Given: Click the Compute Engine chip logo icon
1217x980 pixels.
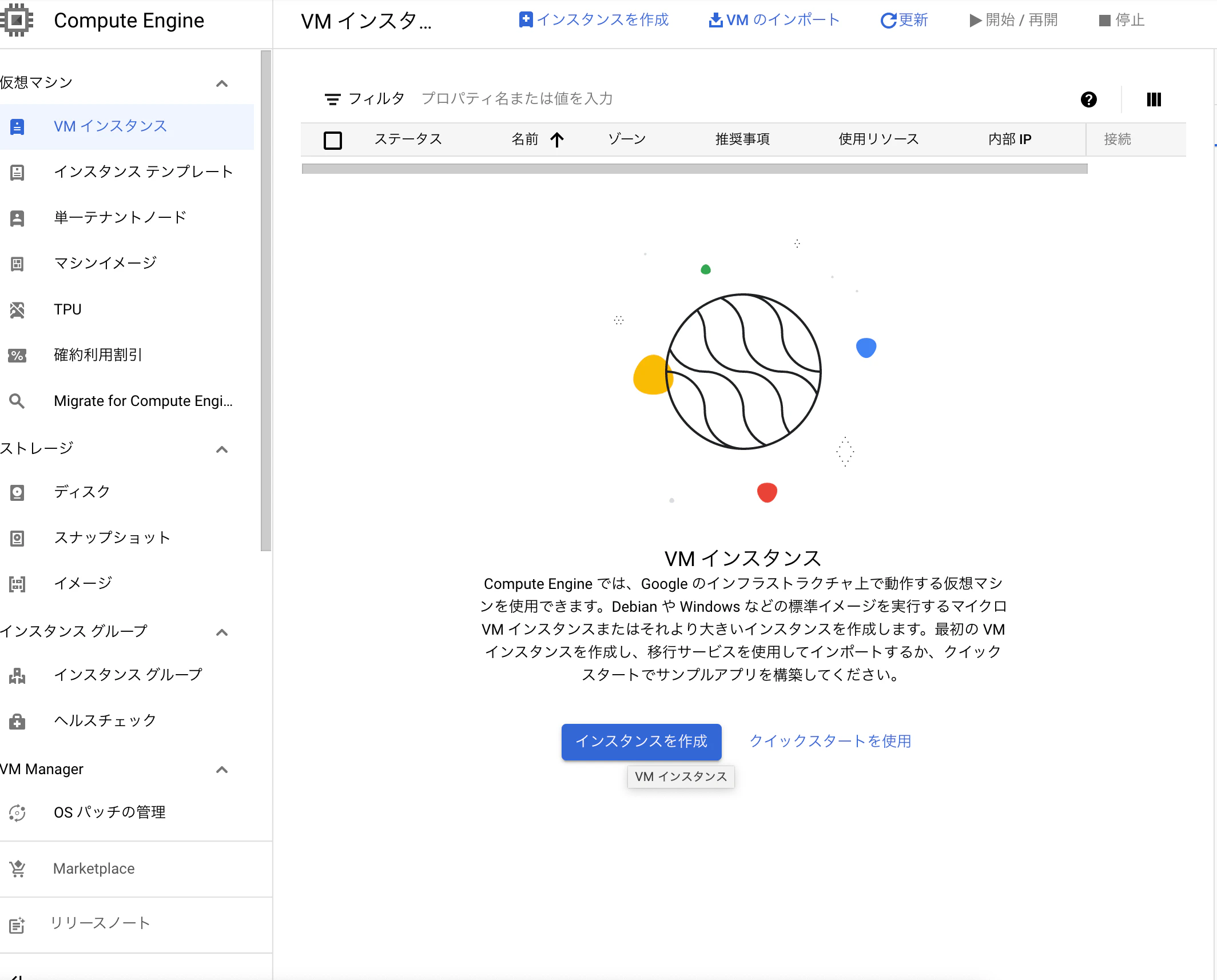Looking at the screenshot, I should click(x=17, y=20).
